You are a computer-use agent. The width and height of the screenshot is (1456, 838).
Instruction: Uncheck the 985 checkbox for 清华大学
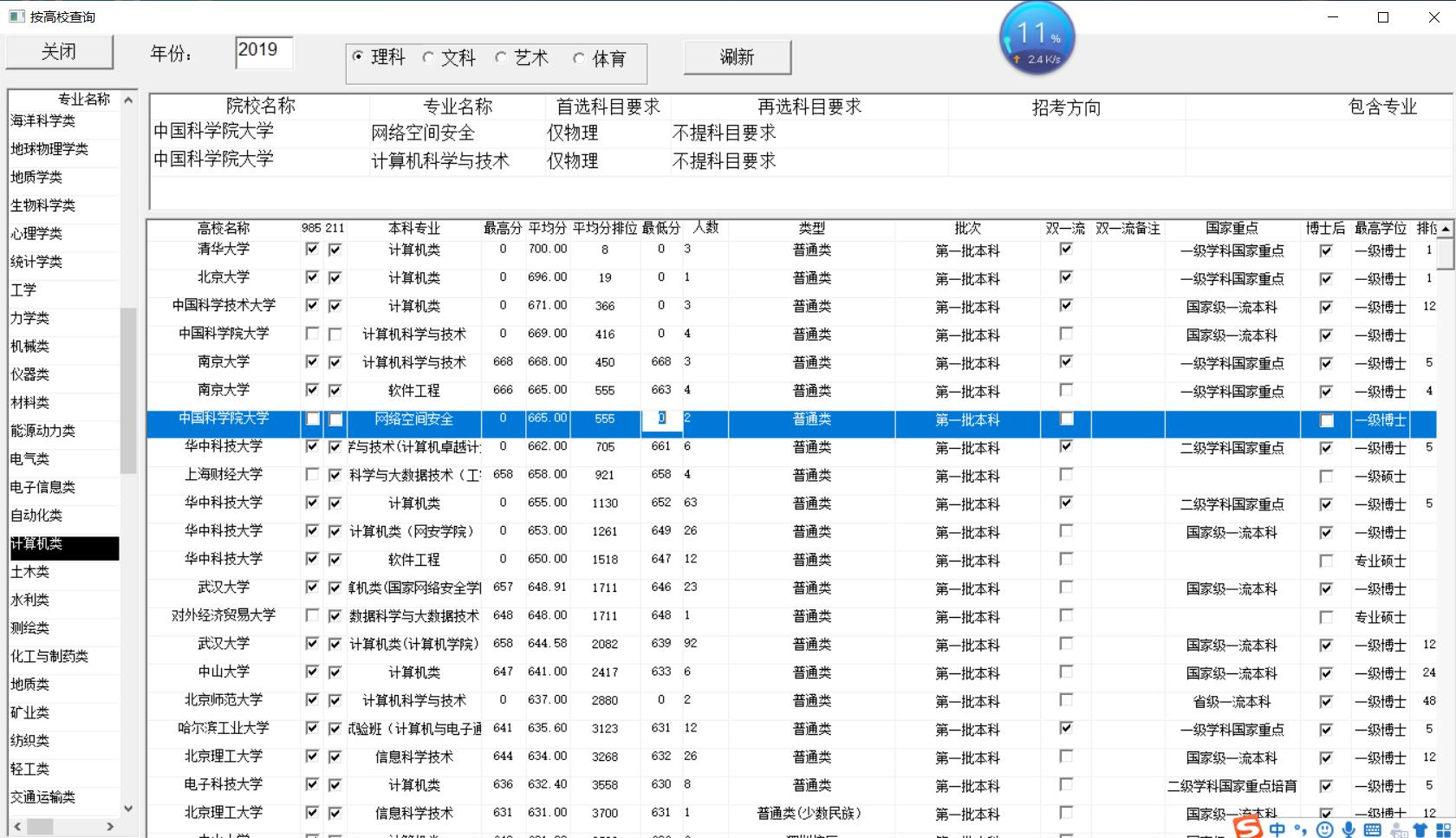pos(311,249)
